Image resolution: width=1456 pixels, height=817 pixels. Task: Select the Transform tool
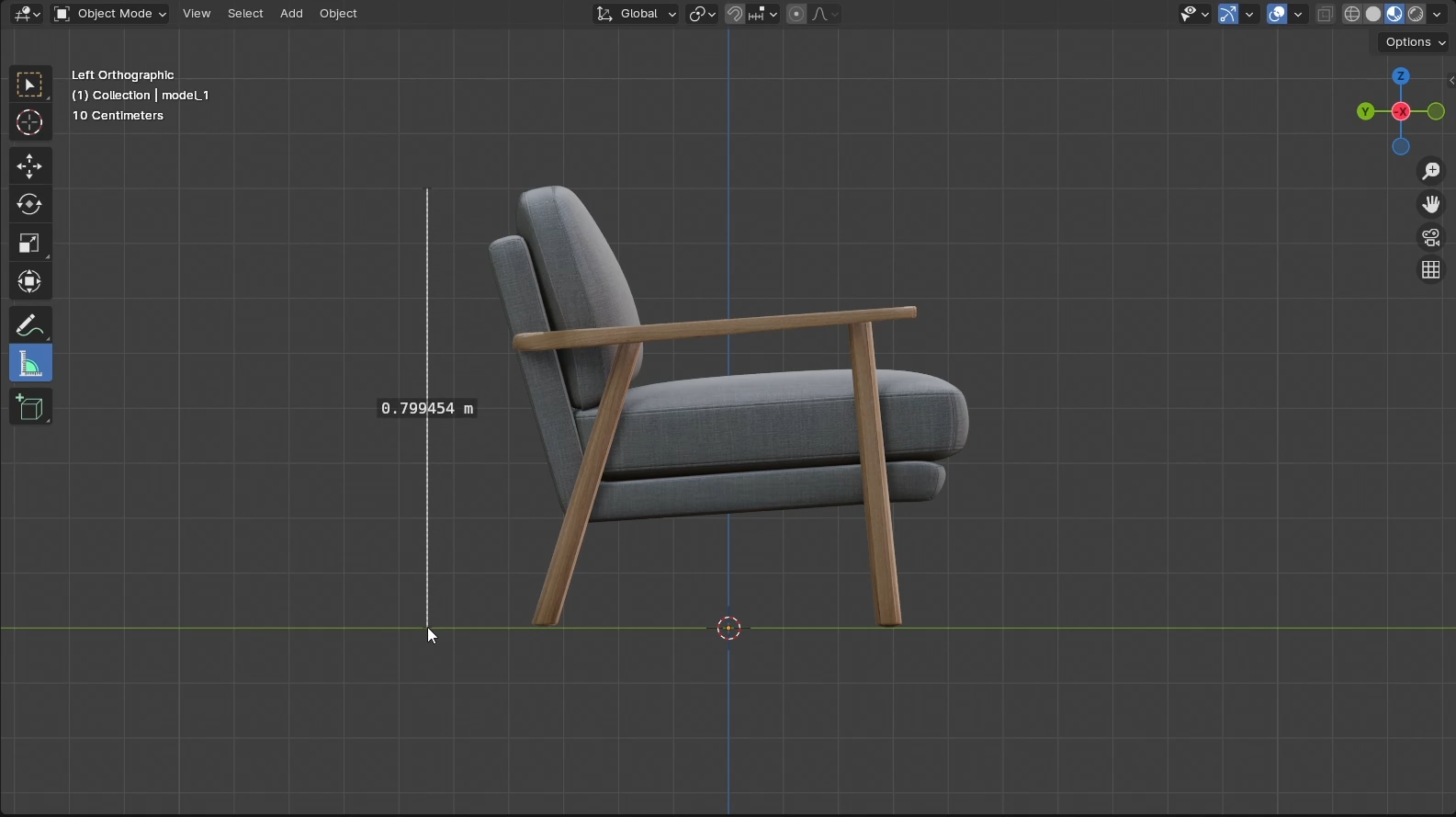coord(29,282)
